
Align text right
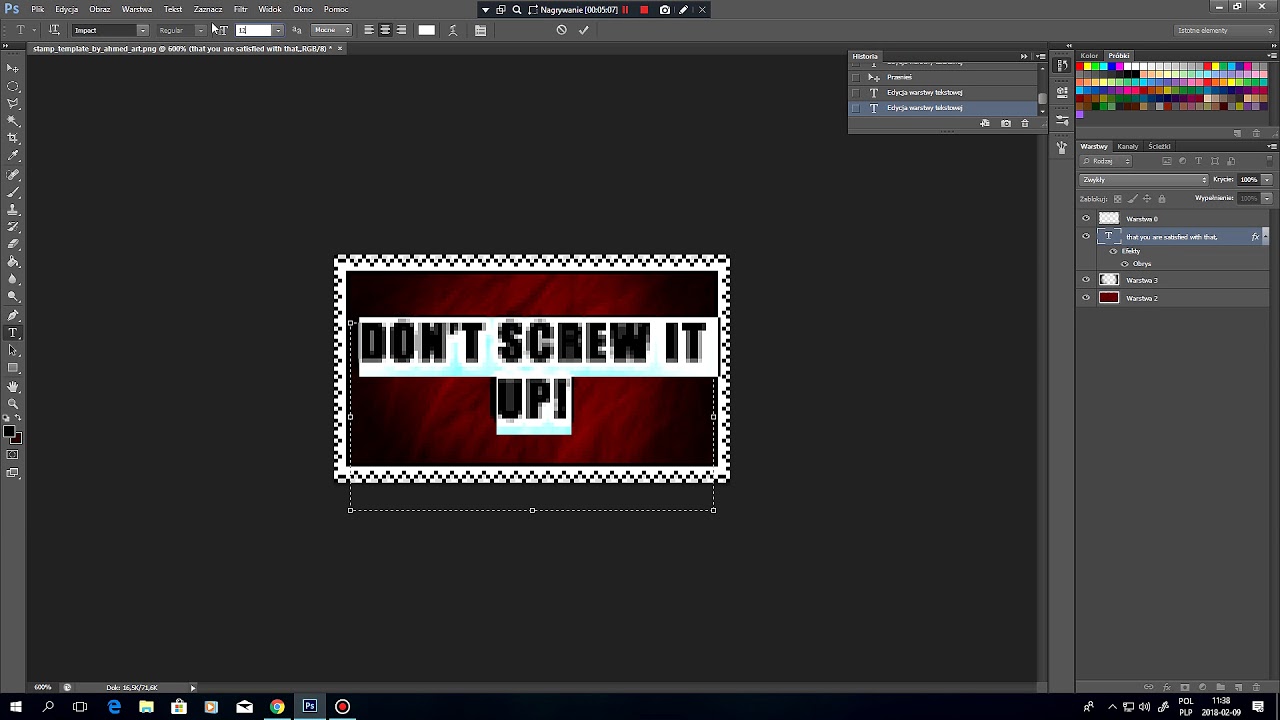(401, 30)
